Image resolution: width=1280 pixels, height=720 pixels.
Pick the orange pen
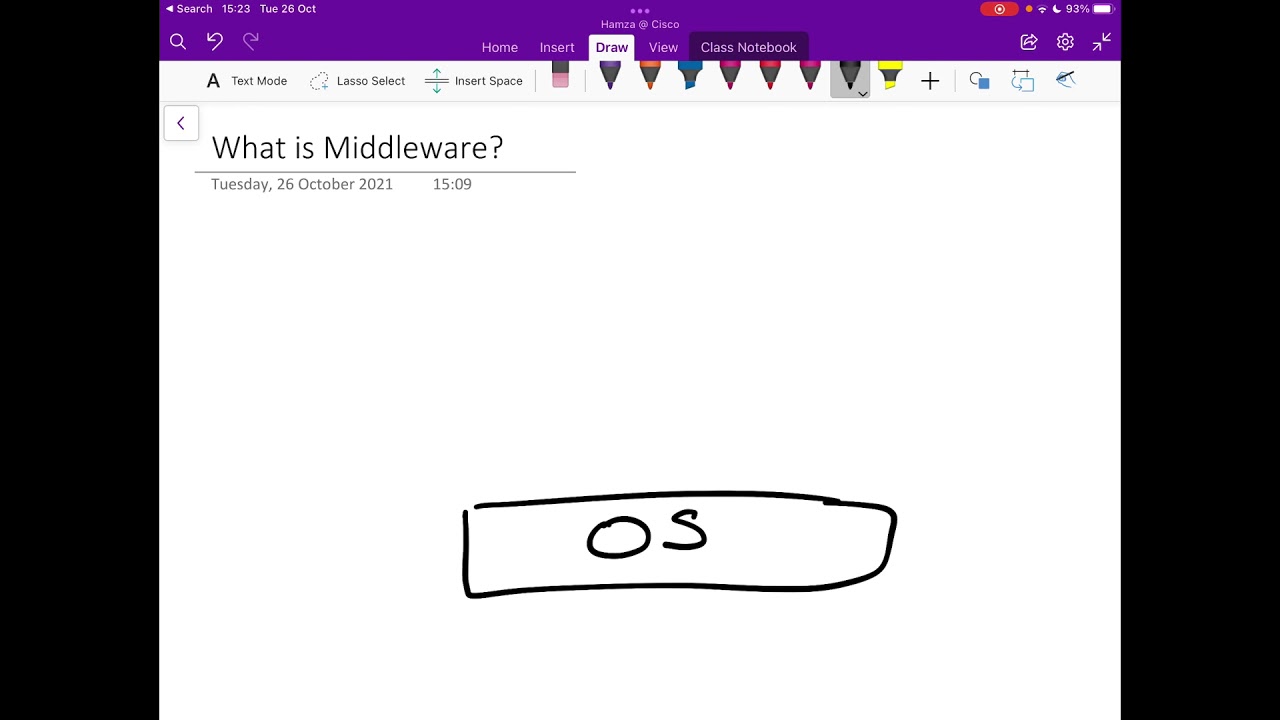coord(650,77)
